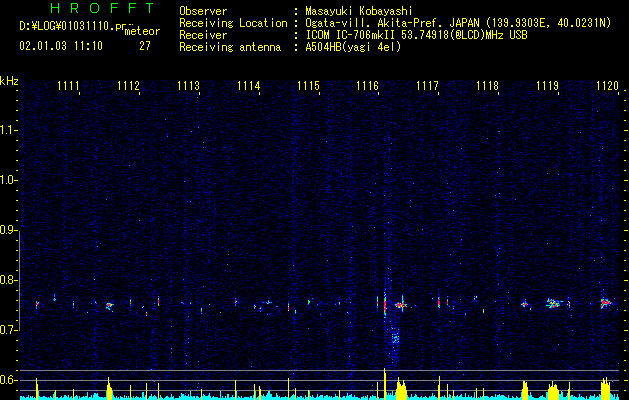Click the 1120 time marker
This screenshot has width=629, height=400.
pyautogui.click(x=607, y=85)
